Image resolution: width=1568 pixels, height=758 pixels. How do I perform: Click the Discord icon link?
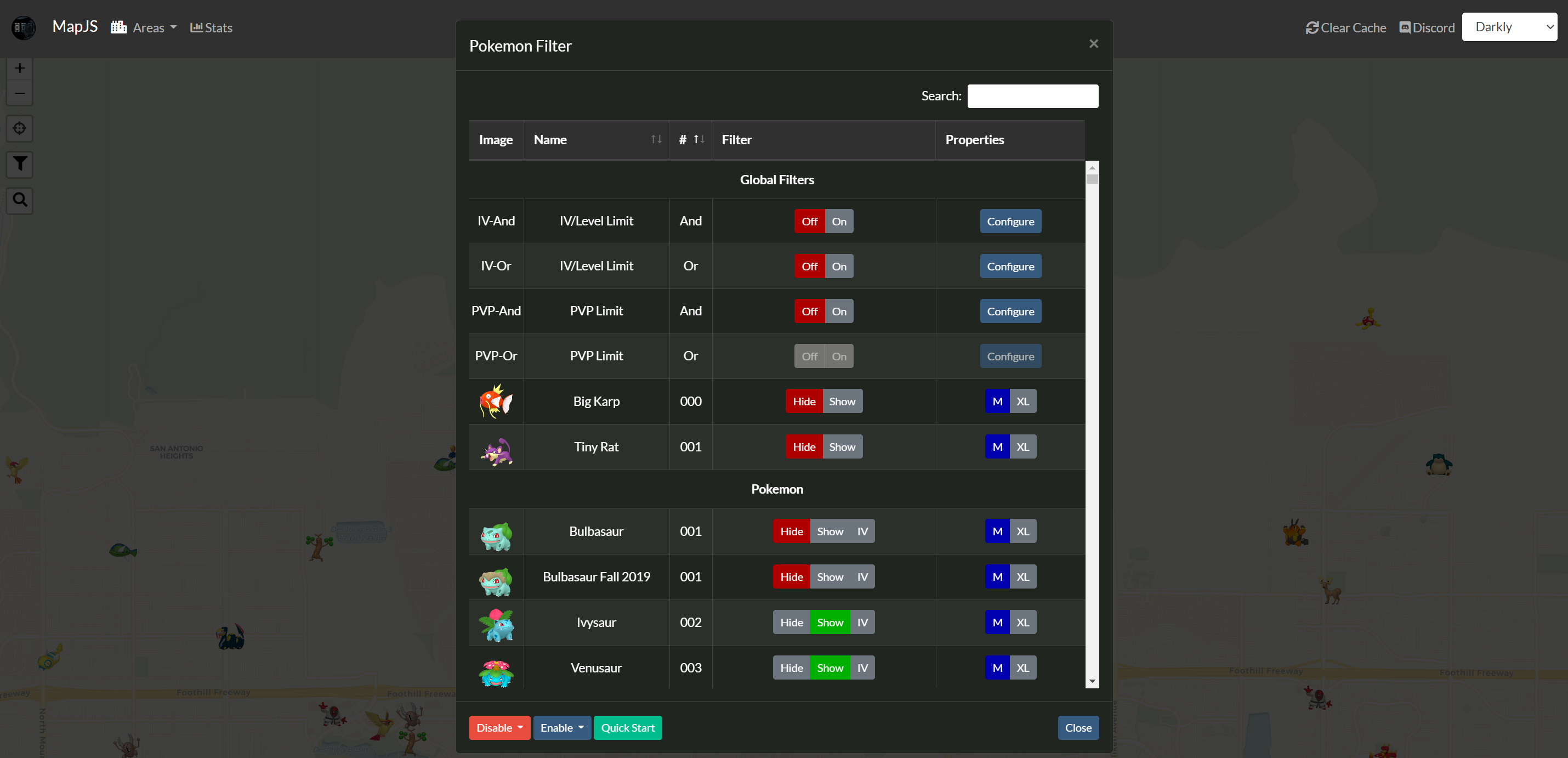pyautogui.click(x=1405, y=28)
